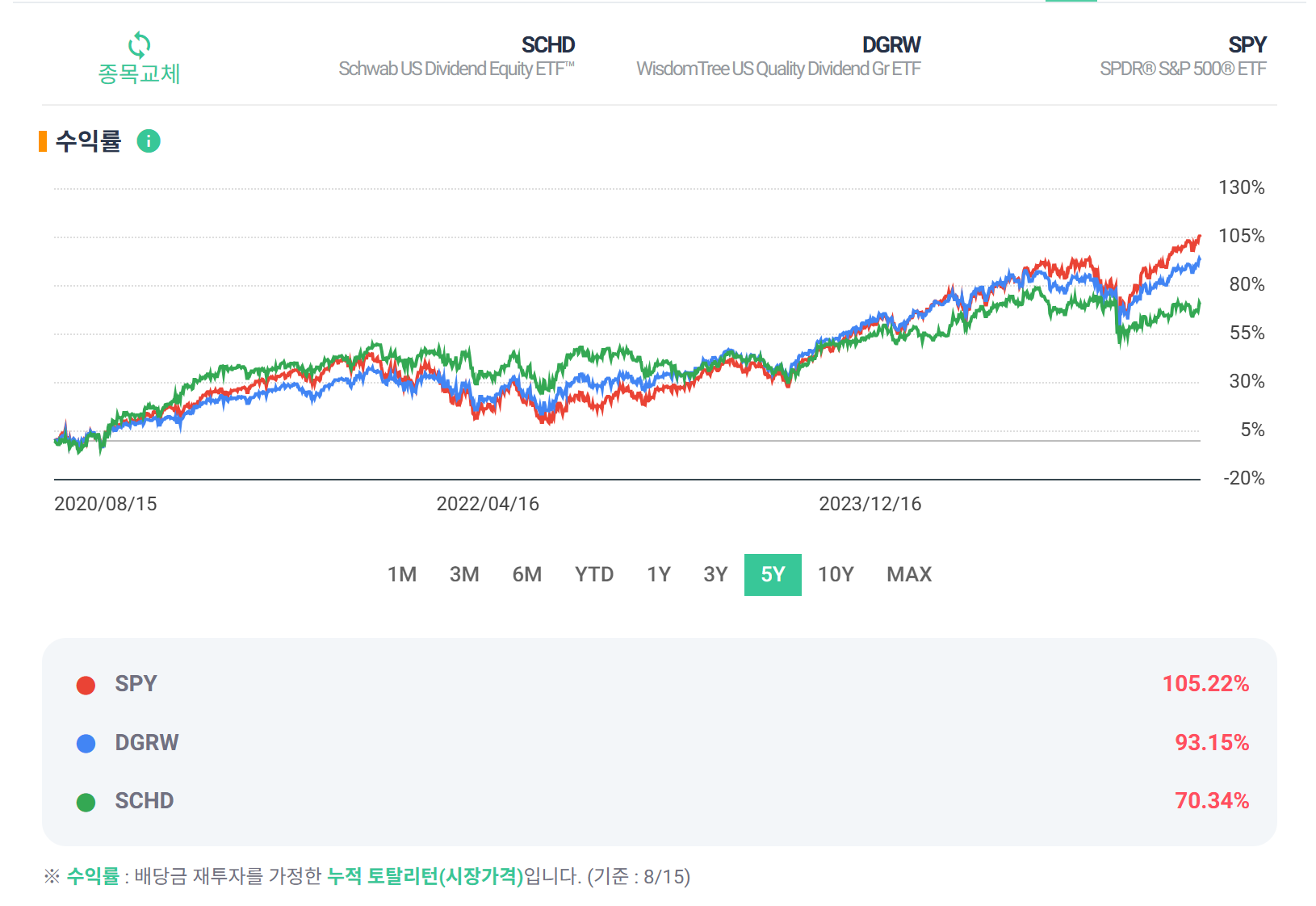Click WisdomTree US Quality Dividend Gr ETF name
The width and height of the screenshot is (1316, 906).
(x=778, y=69)
